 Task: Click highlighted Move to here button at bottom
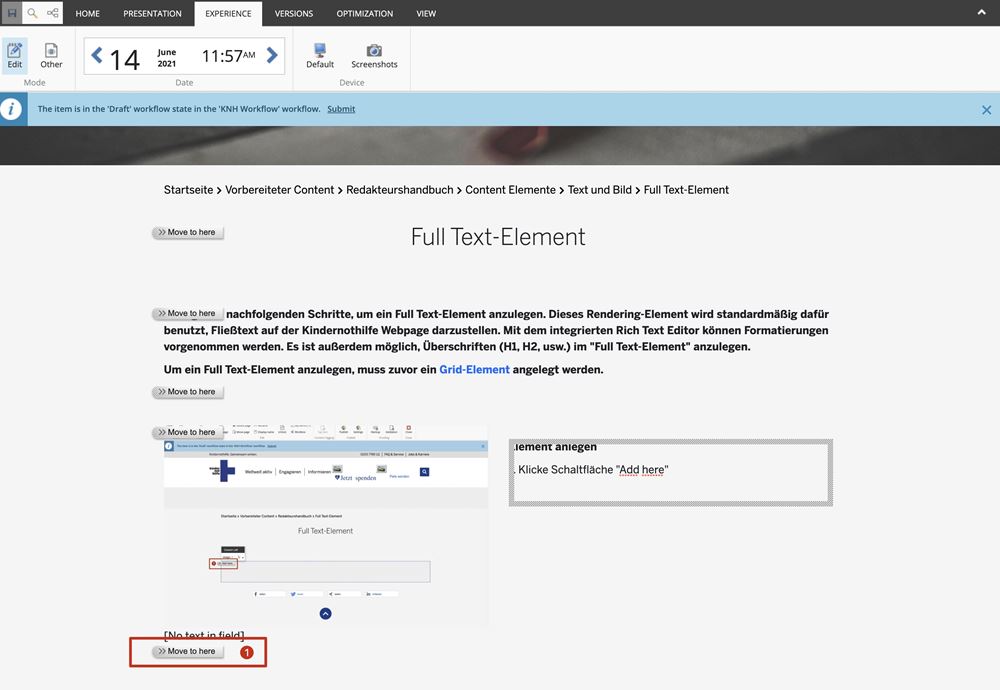click(188, 651)
